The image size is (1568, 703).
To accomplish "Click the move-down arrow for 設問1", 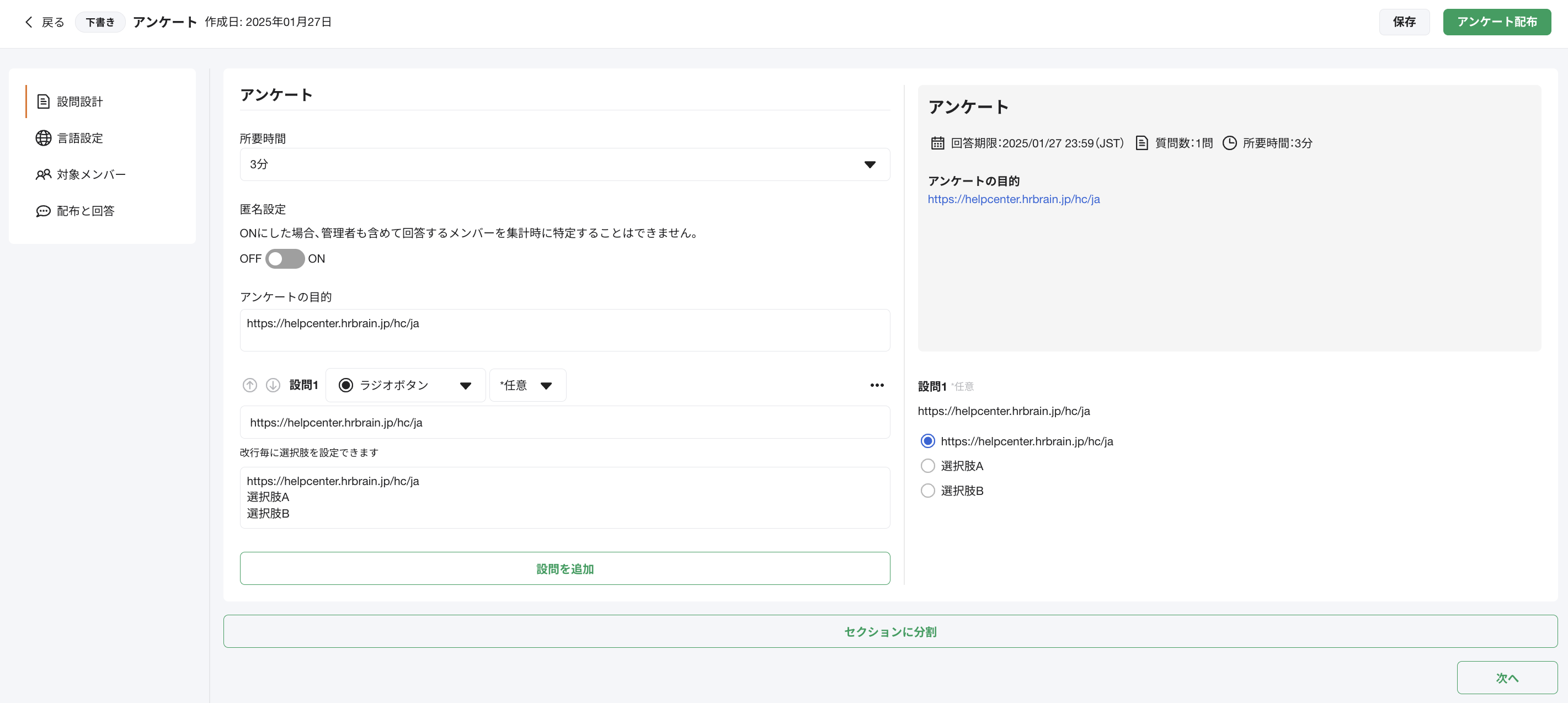I will [273, 385].
